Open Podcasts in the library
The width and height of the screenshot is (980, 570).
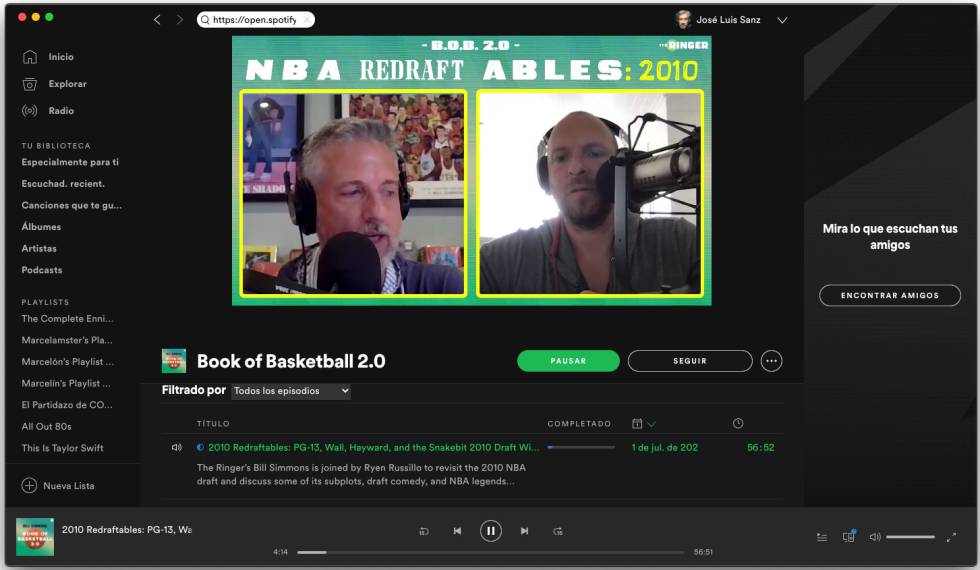(42, 270)
